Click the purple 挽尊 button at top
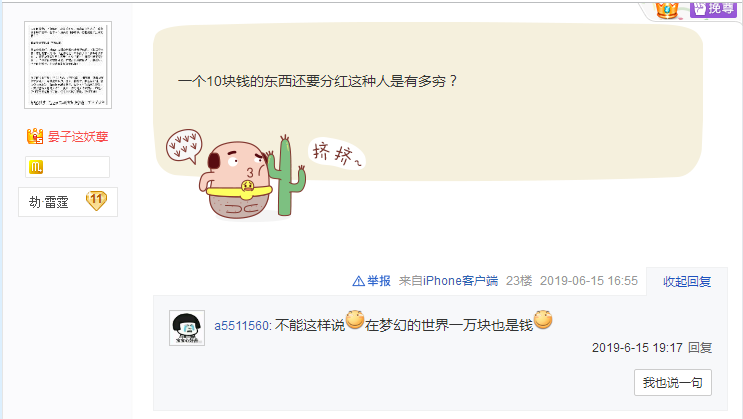The width and height of the screenshot is (743, 419). coord(712,8)
